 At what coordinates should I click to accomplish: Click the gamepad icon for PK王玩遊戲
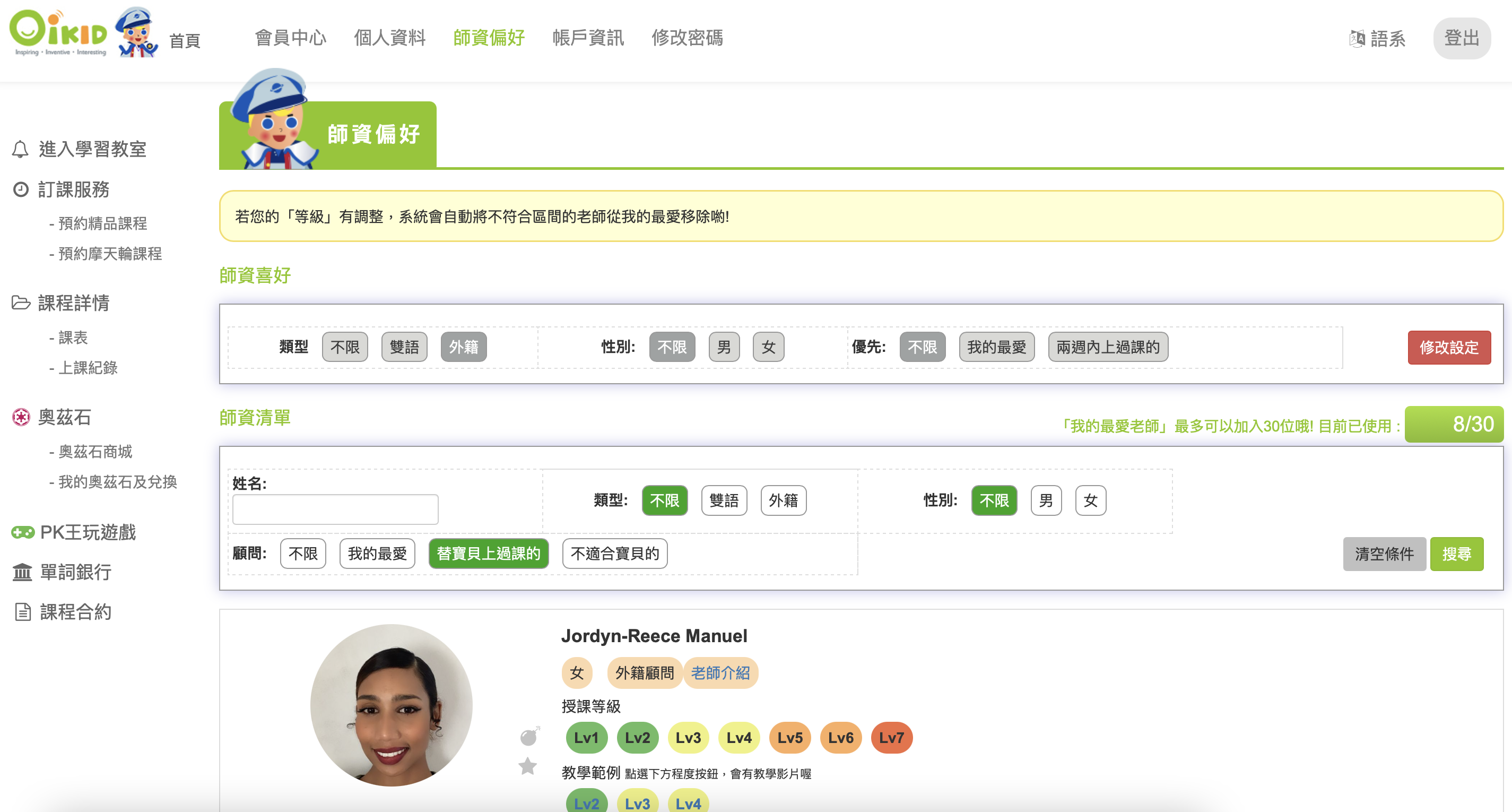click(23, 532)
